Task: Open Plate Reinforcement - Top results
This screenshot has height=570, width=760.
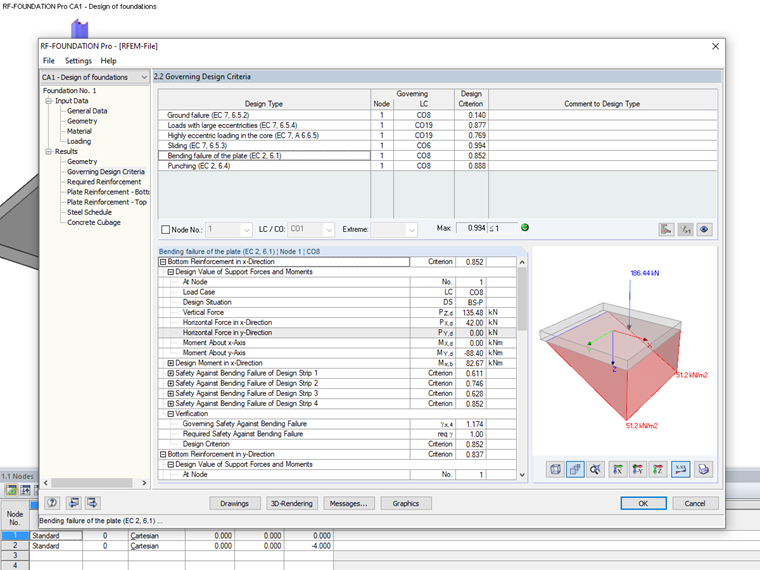Action: [x=107, y=202]
